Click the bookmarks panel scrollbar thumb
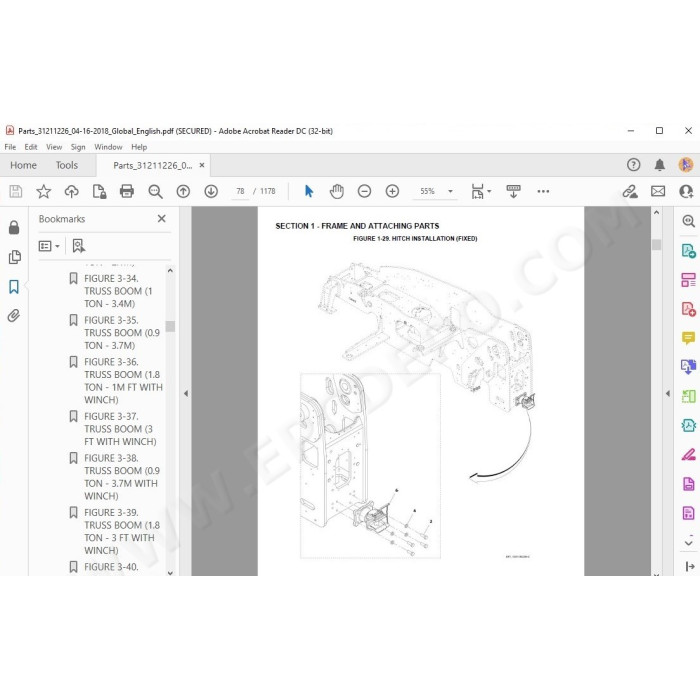 170,326
